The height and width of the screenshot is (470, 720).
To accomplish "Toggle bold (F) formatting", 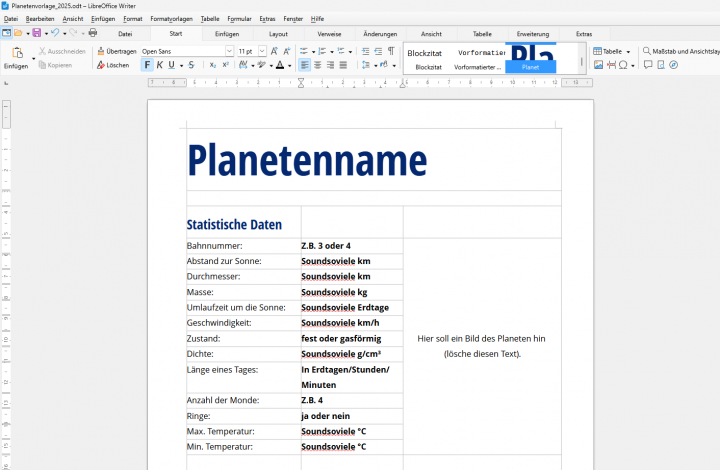I will pyautogui.click(x=147, y=65).
